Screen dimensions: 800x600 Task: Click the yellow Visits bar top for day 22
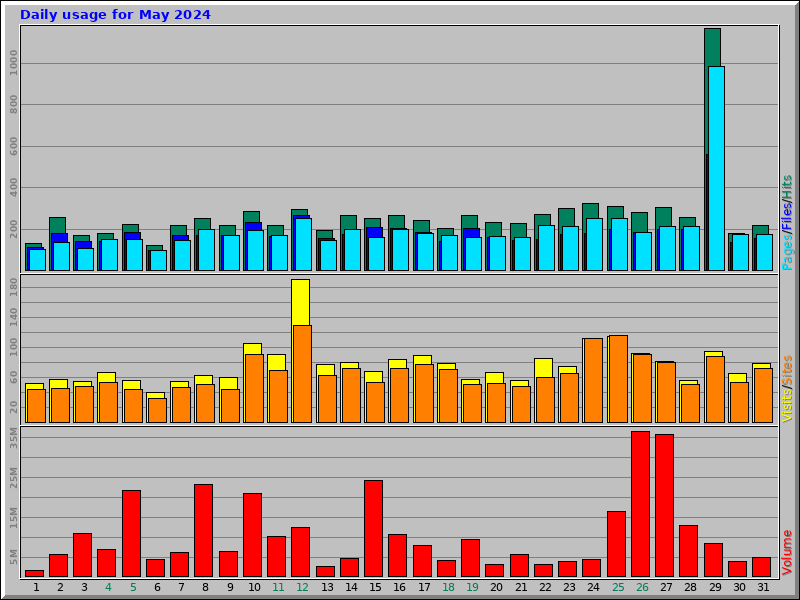[543, 367]
